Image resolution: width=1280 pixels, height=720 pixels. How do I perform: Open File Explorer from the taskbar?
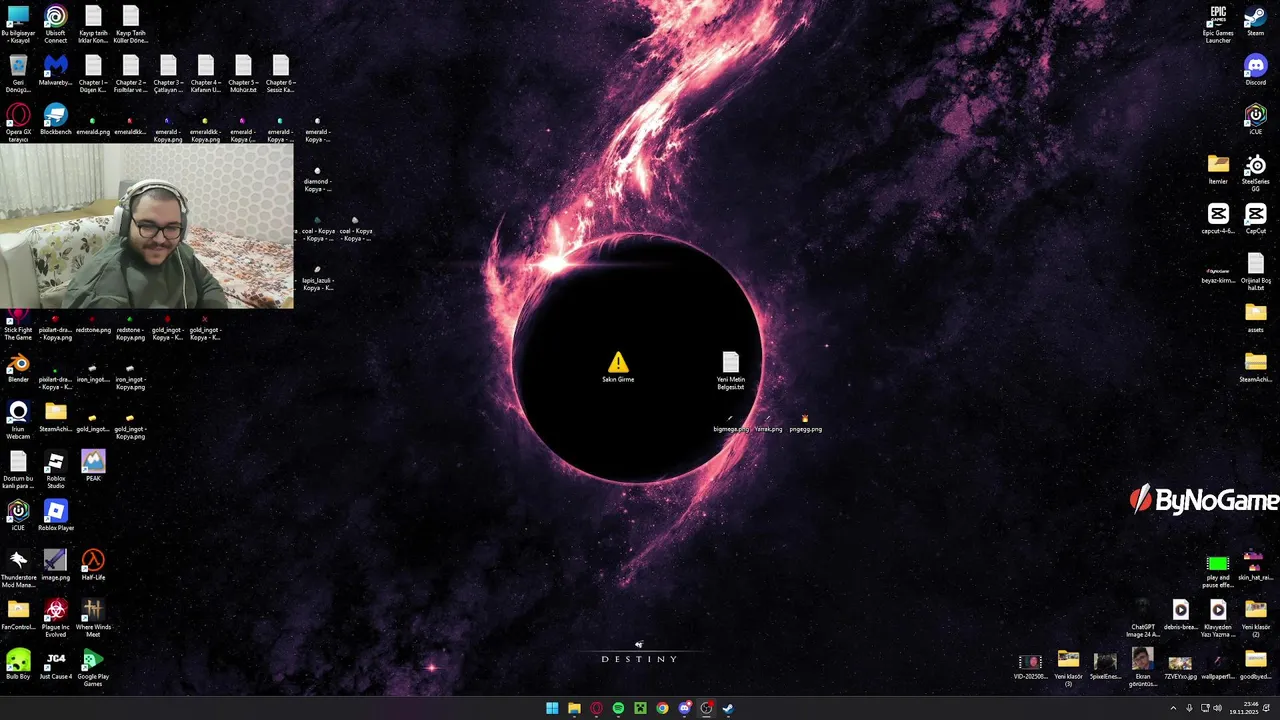574,708
